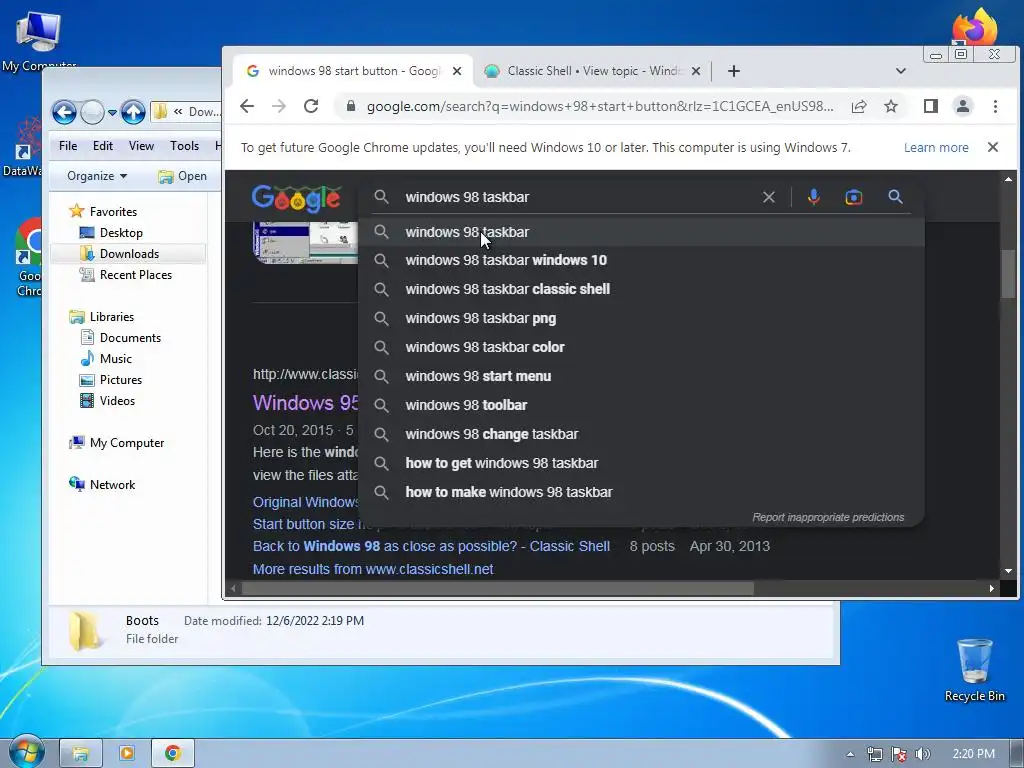This screenshot has width=1024, height=768.
Task: Choose suggestion windows 98 toolbar
Action: (x=641, y=405)
